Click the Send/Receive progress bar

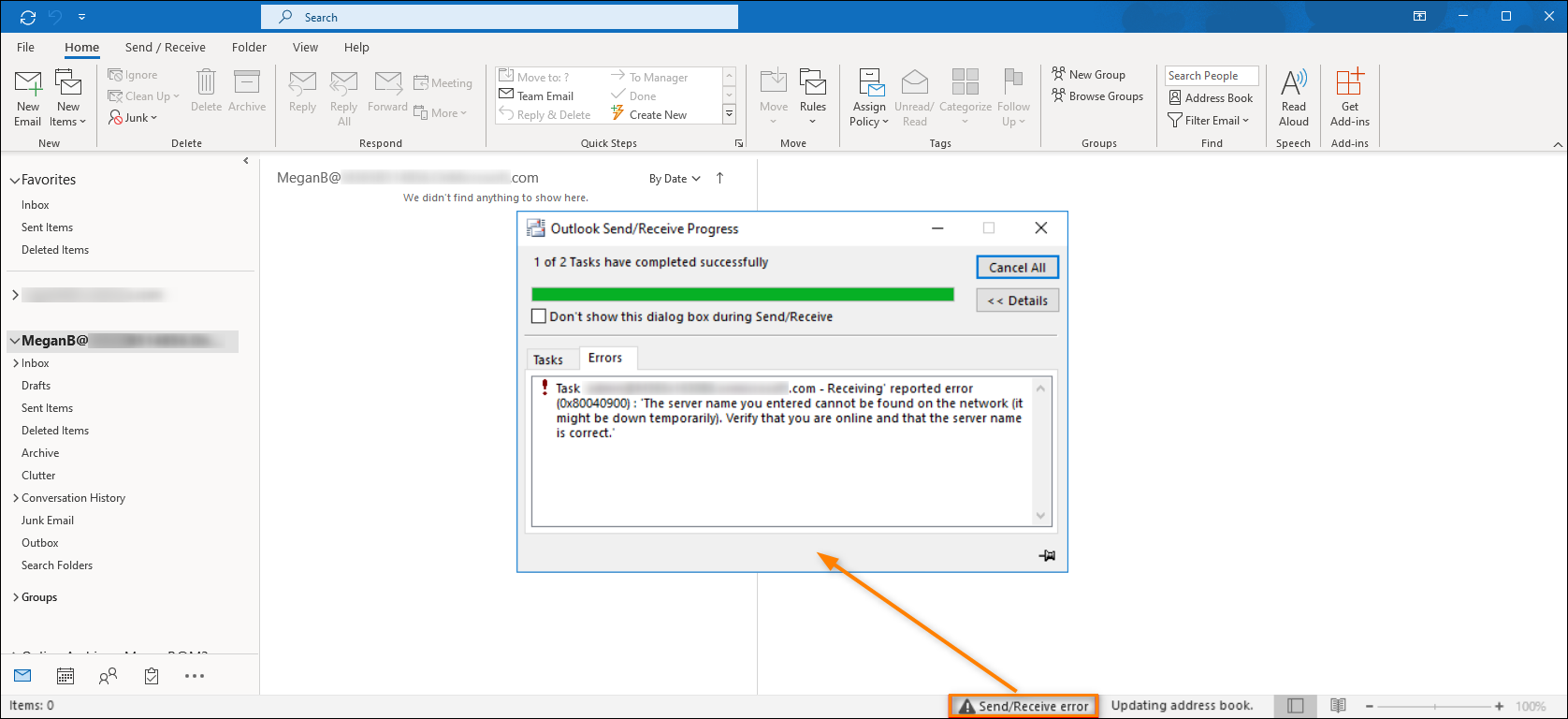(743, 294)
